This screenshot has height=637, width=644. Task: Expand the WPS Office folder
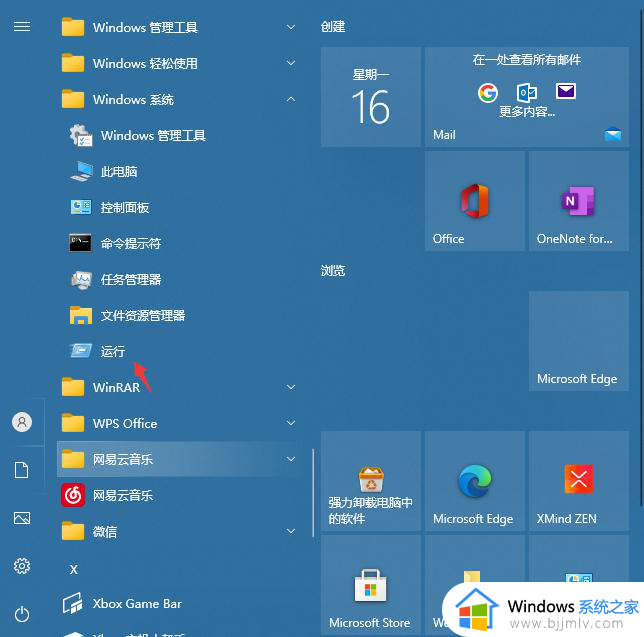click(x=290, y=423)
